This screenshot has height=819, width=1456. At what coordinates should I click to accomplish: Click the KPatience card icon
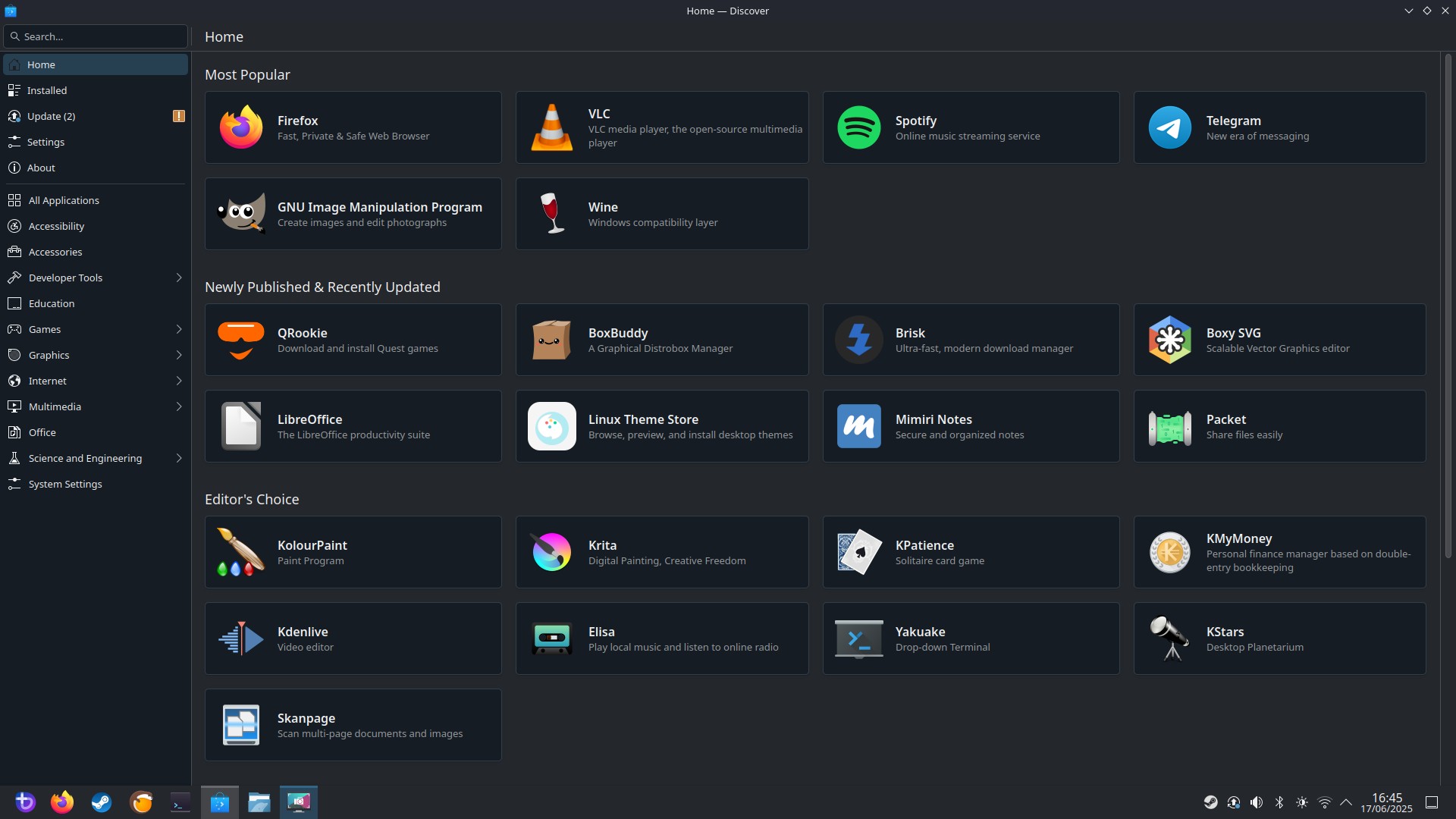(x=858, y=552)
